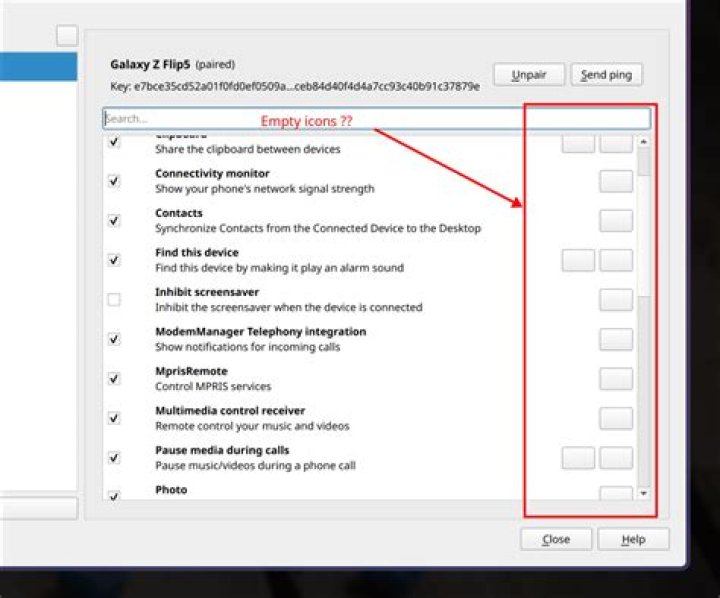Click the Unpair button

coord(529,75)
